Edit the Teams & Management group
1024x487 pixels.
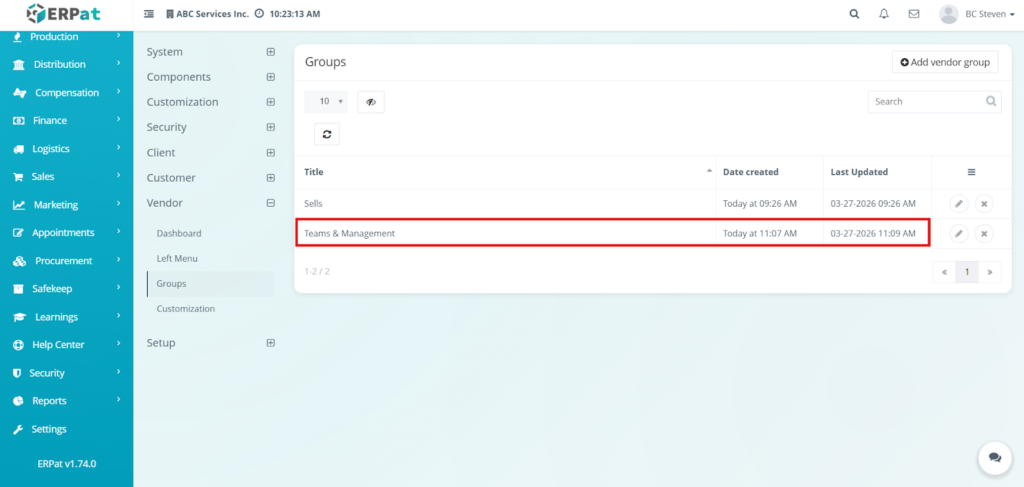958,233
